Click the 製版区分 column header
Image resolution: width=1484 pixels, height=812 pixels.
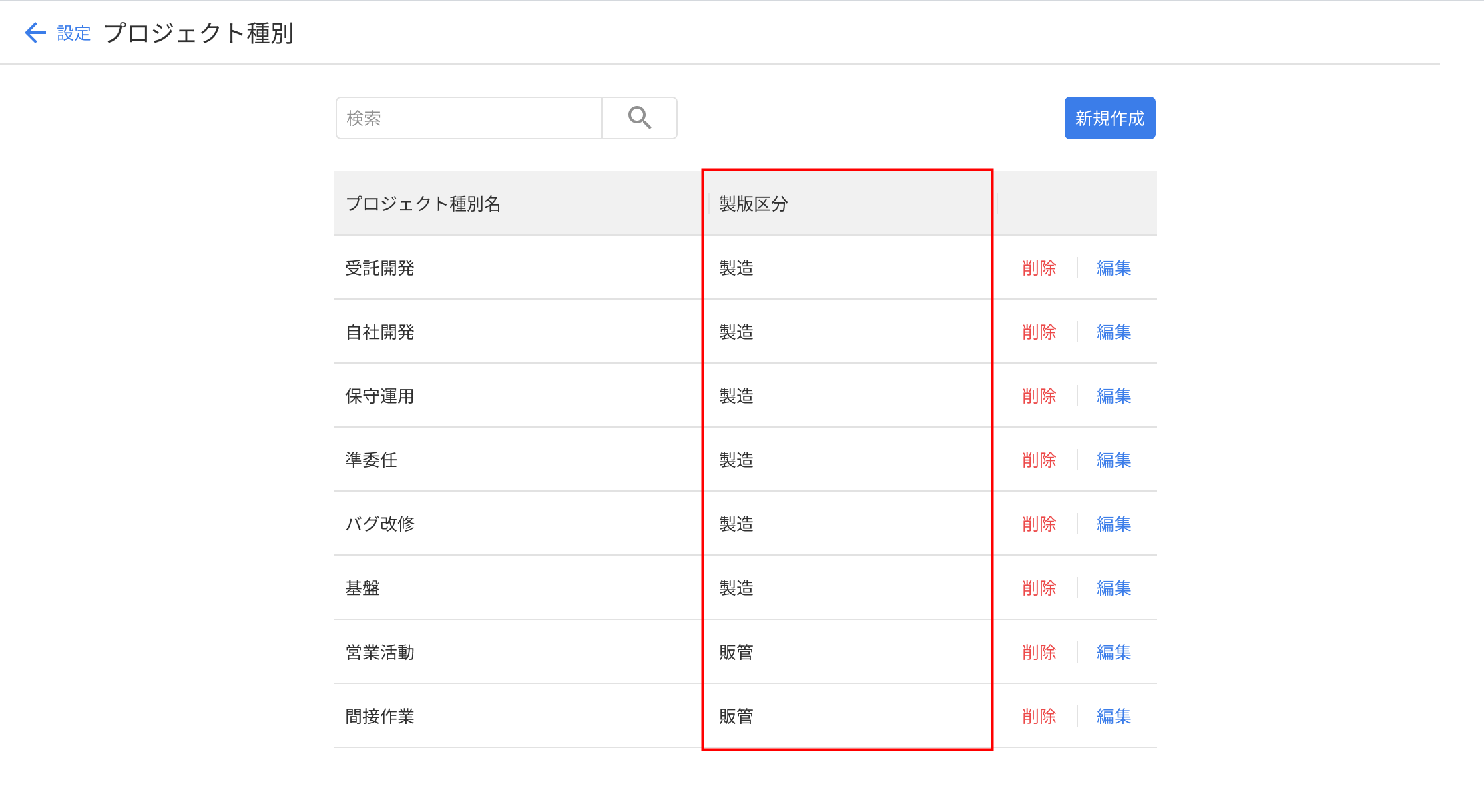pyautogui.click(x=753, y=204)
